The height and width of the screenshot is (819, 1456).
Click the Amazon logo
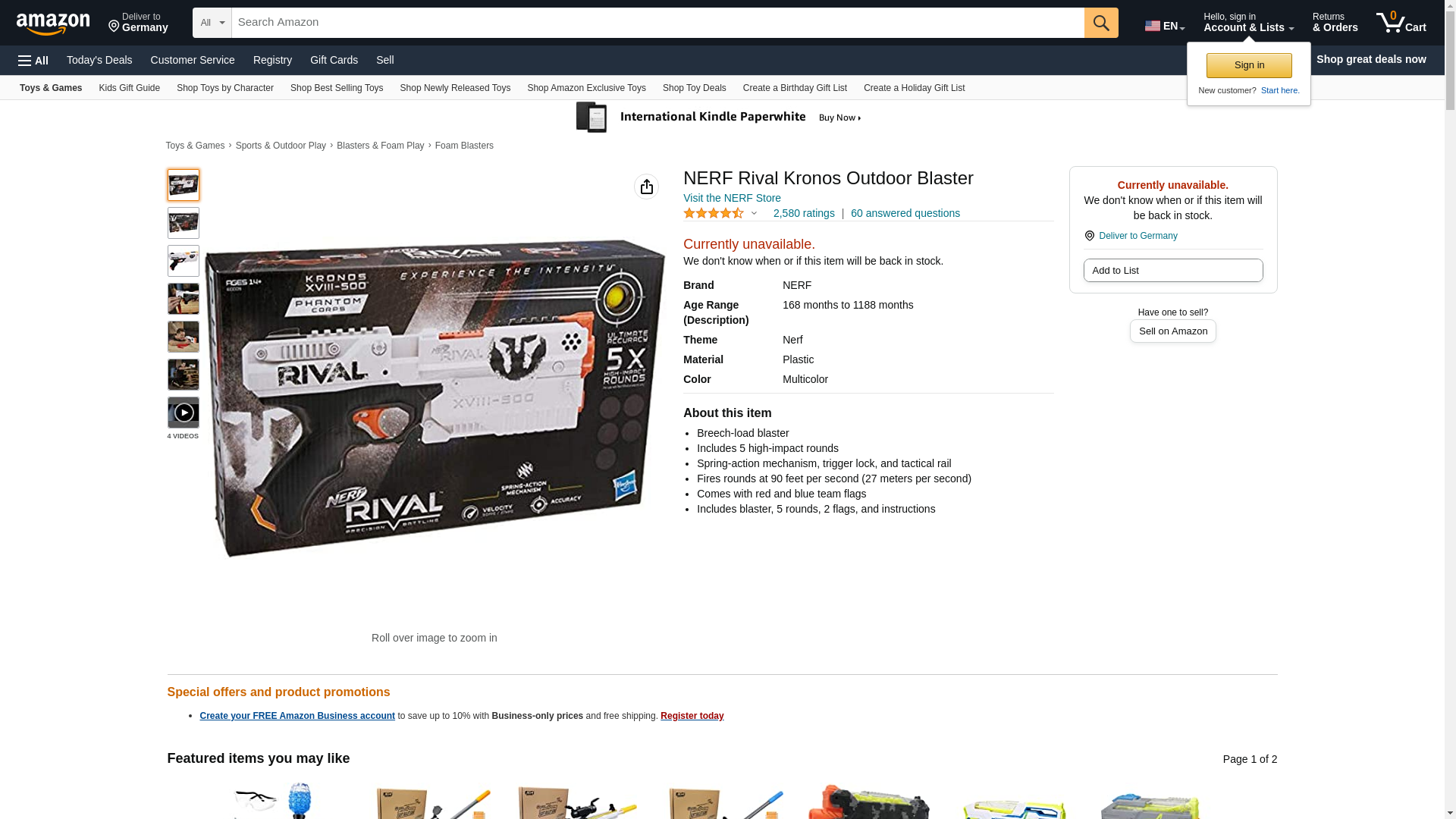[53, 24]
